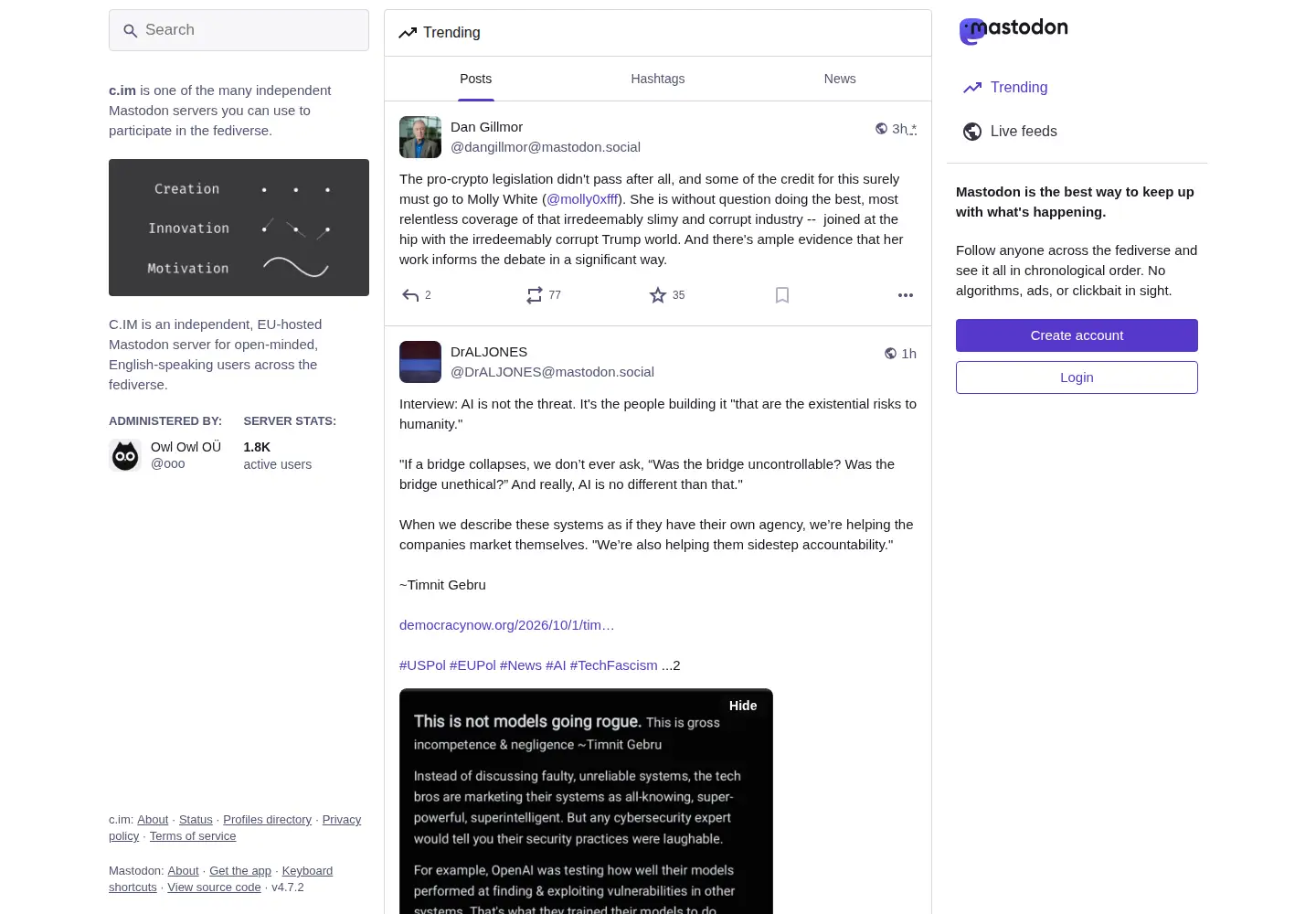Open the #AI hashtag
Screen dimensions: 1316x914
point(556,665)
